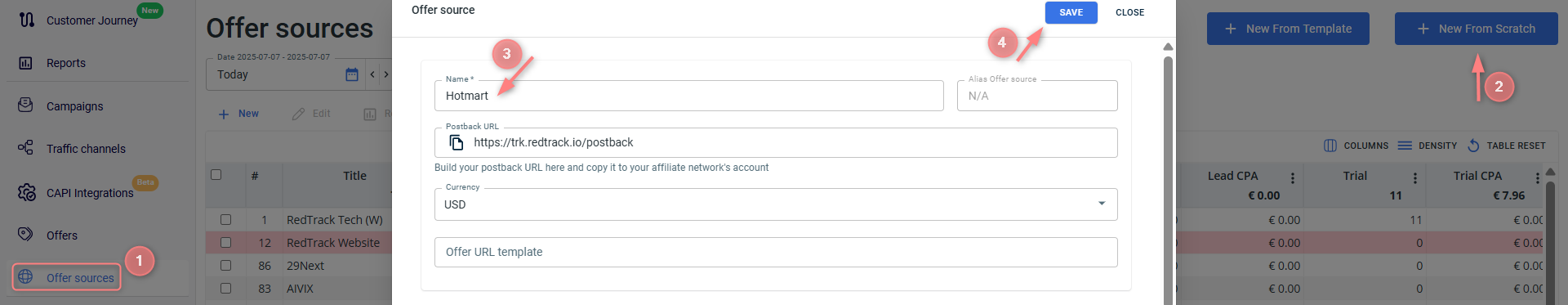This screenshot has width=1568, height=305.
Task: Open the Trial column options menu
Action: point(1414,177)
